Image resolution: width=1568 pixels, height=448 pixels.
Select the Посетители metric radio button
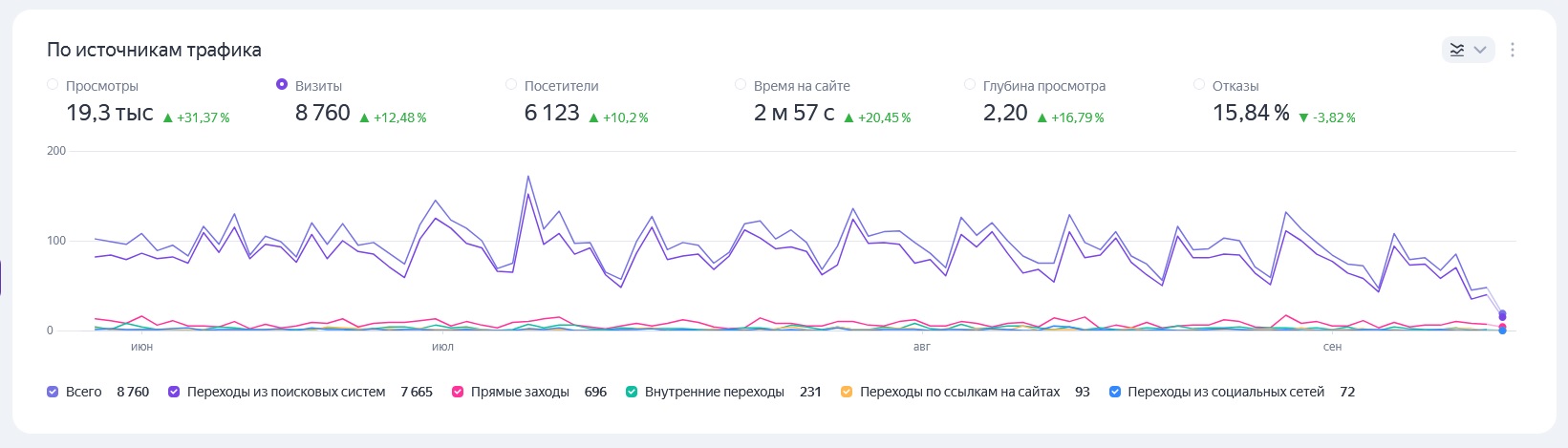(511, 85)
